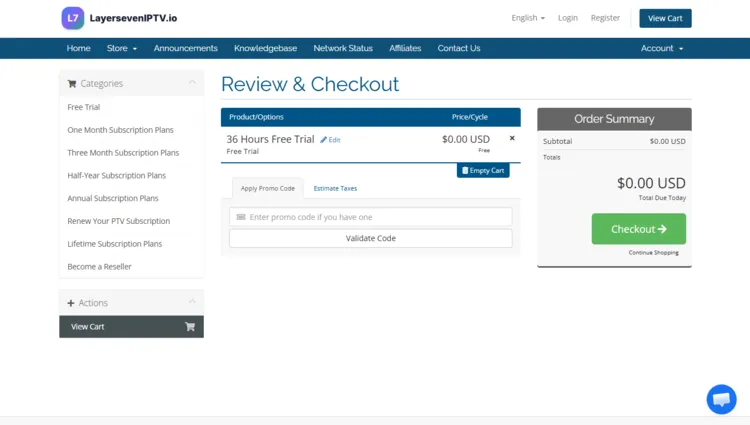Image resolution: width=750 pixels, height=425 pixels.
Task: Click the Product/Options column header
Action: tap(256, 117)
